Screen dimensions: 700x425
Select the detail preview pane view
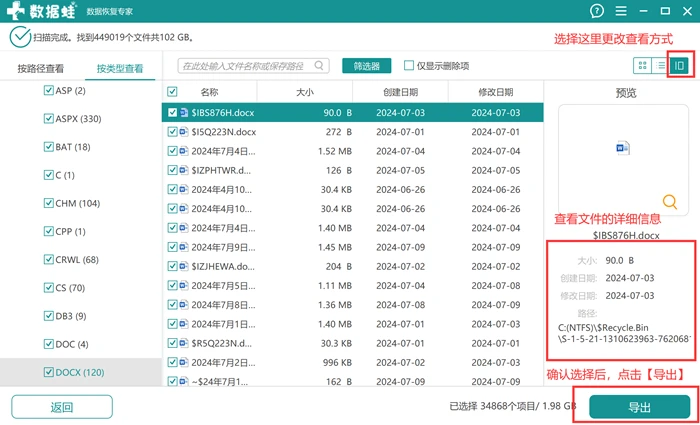click(x=679, y=66)
